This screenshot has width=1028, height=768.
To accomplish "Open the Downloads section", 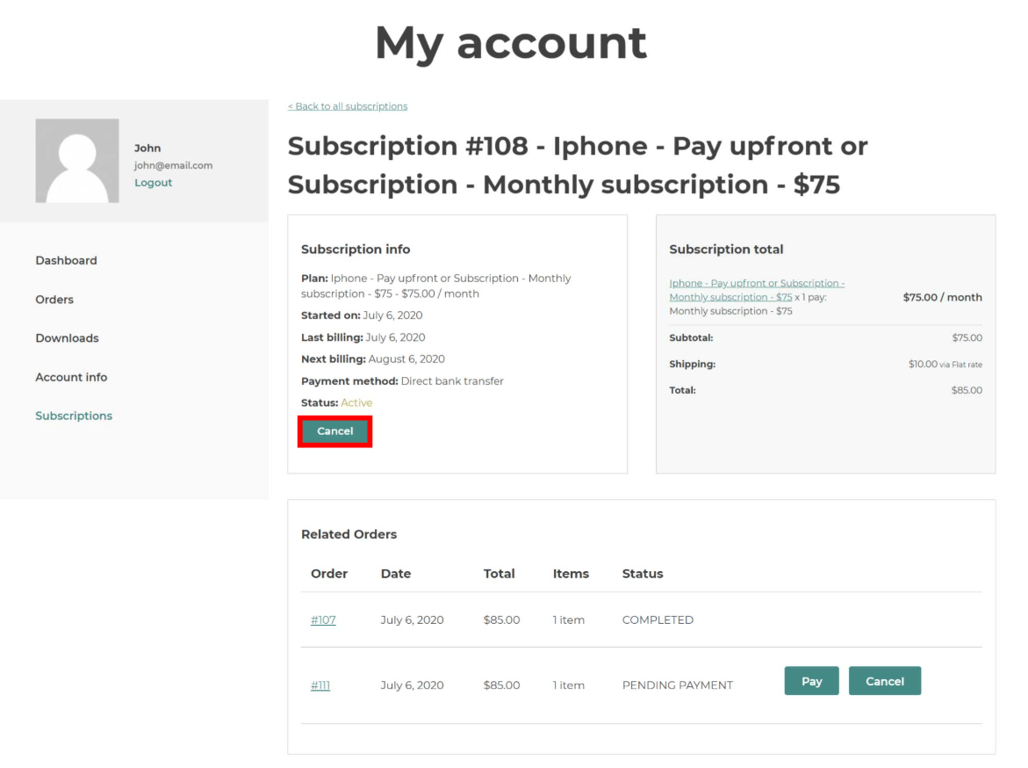I will coord(66,338).
